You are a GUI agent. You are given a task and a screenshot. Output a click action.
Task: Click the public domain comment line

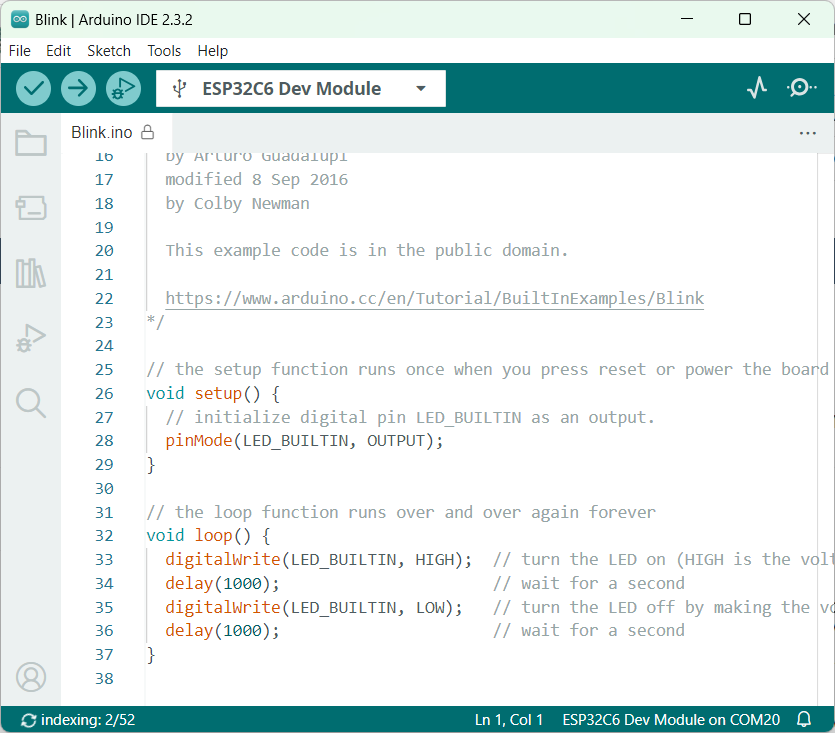366,250
